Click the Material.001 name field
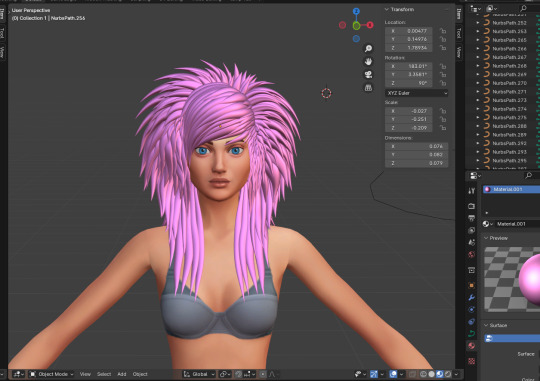 tap(517, 224)
